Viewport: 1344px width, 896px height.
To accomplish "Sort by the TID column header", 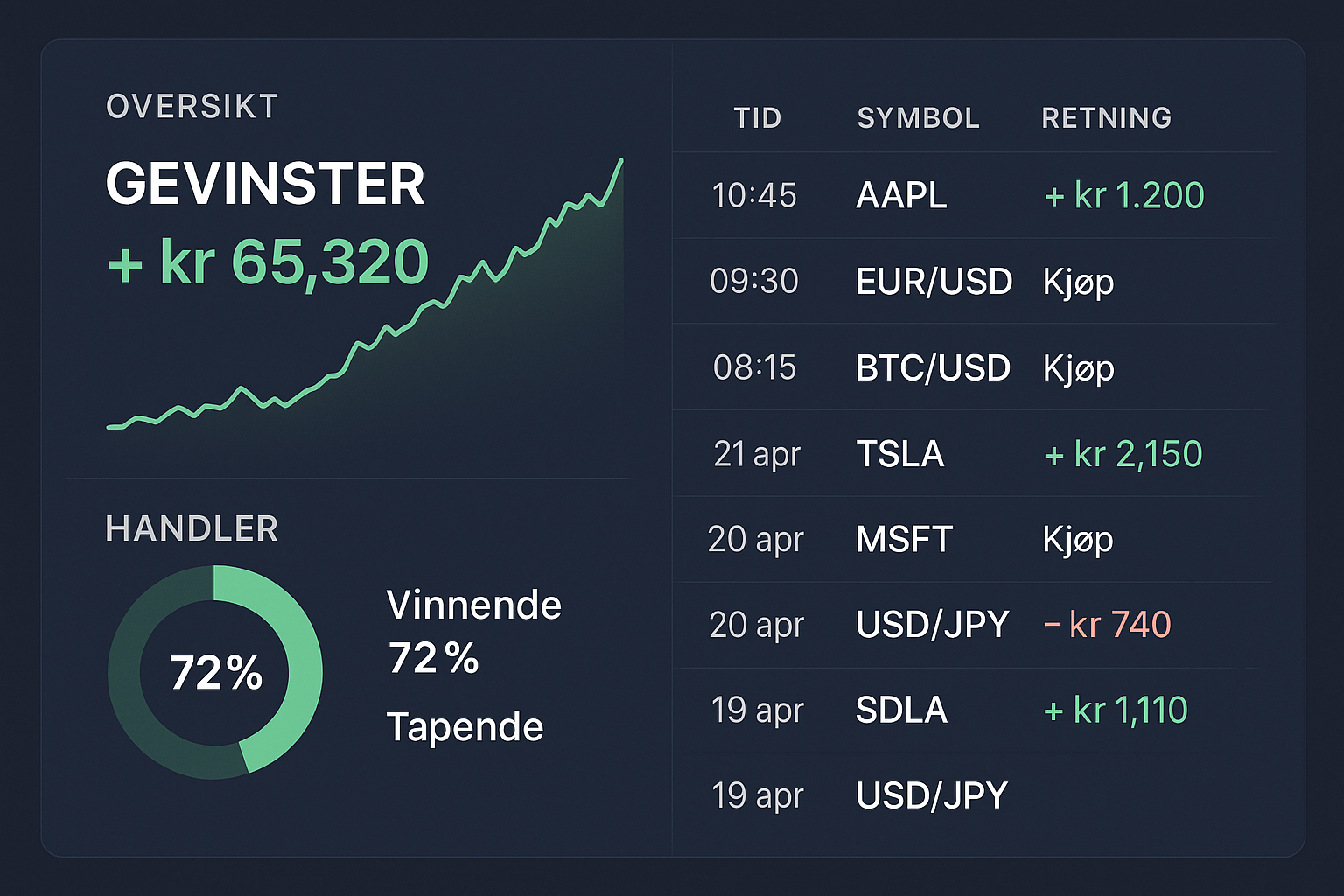I will (x=757, y=118).
